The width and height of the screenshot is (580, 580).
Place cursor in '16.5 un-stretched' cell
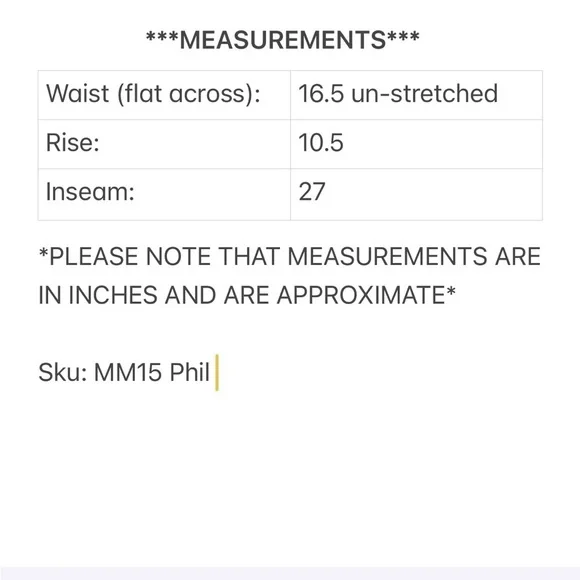[417, 95]
